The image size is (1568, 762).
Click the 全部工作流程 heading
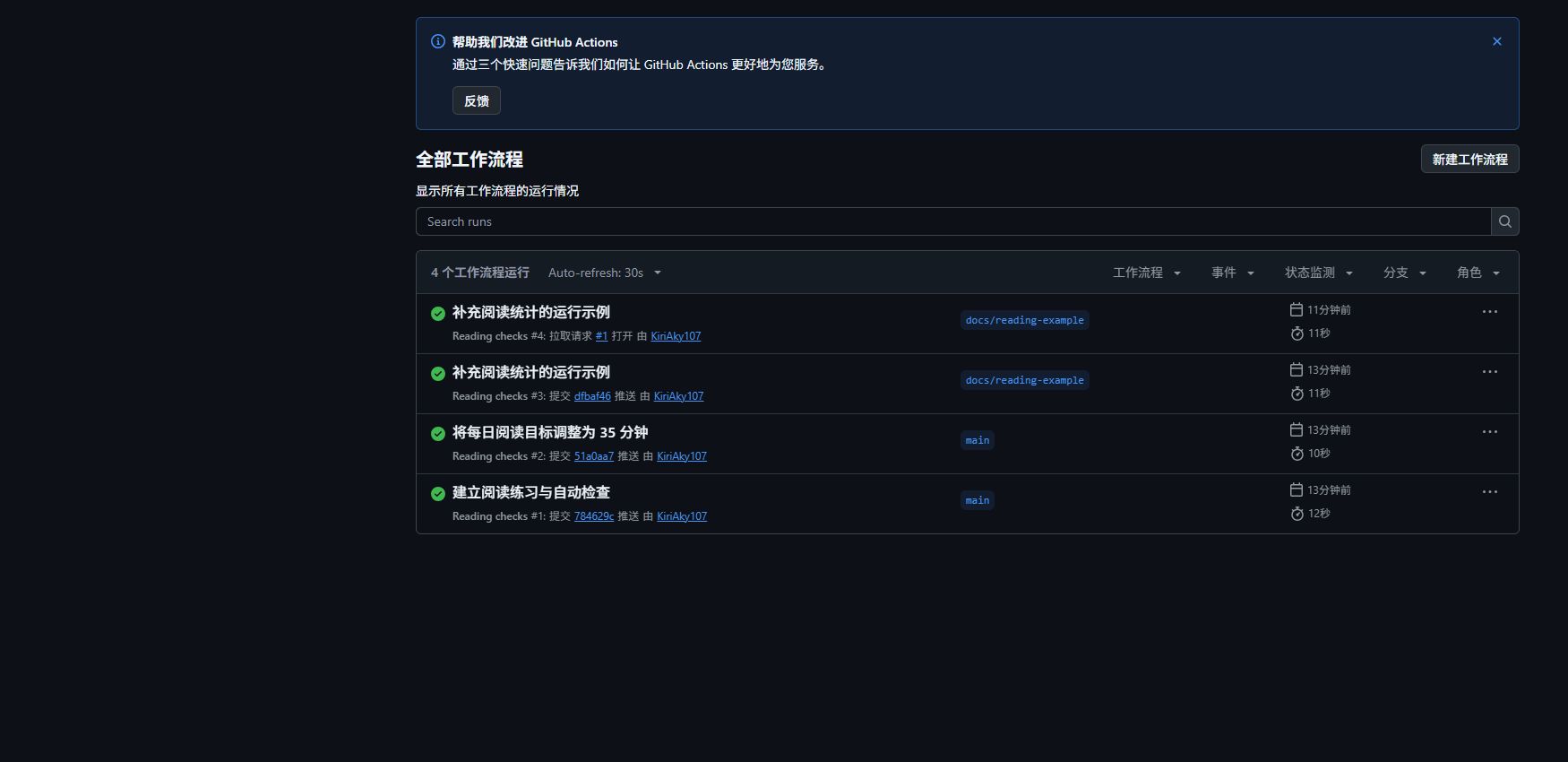(470, 160)
